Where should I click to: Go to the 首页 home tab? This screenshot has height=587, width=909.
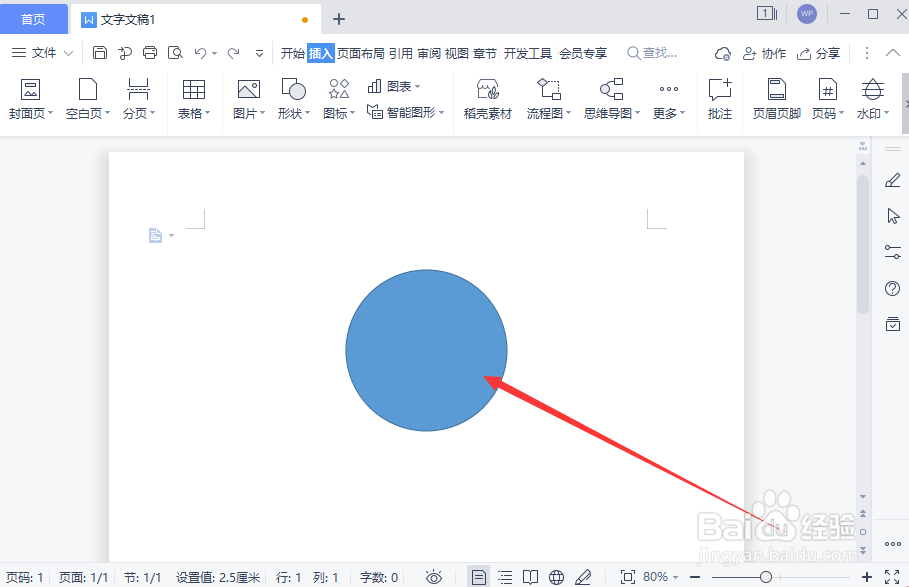pos(33,19)
